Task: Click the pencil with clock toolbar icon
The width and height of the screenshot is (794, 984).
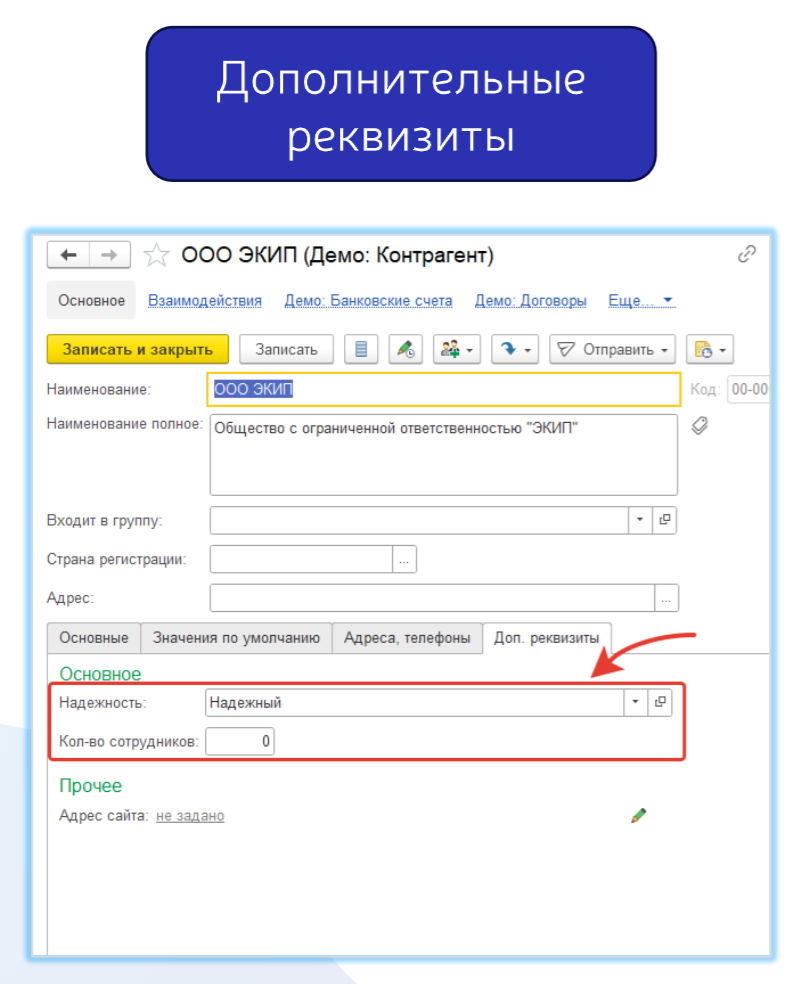Action: [405, 349]
